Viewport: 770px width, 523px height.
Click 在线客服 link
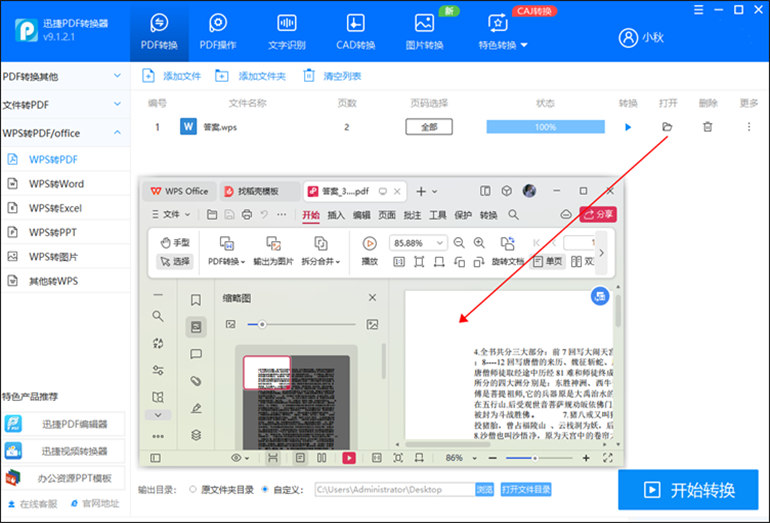32,504
